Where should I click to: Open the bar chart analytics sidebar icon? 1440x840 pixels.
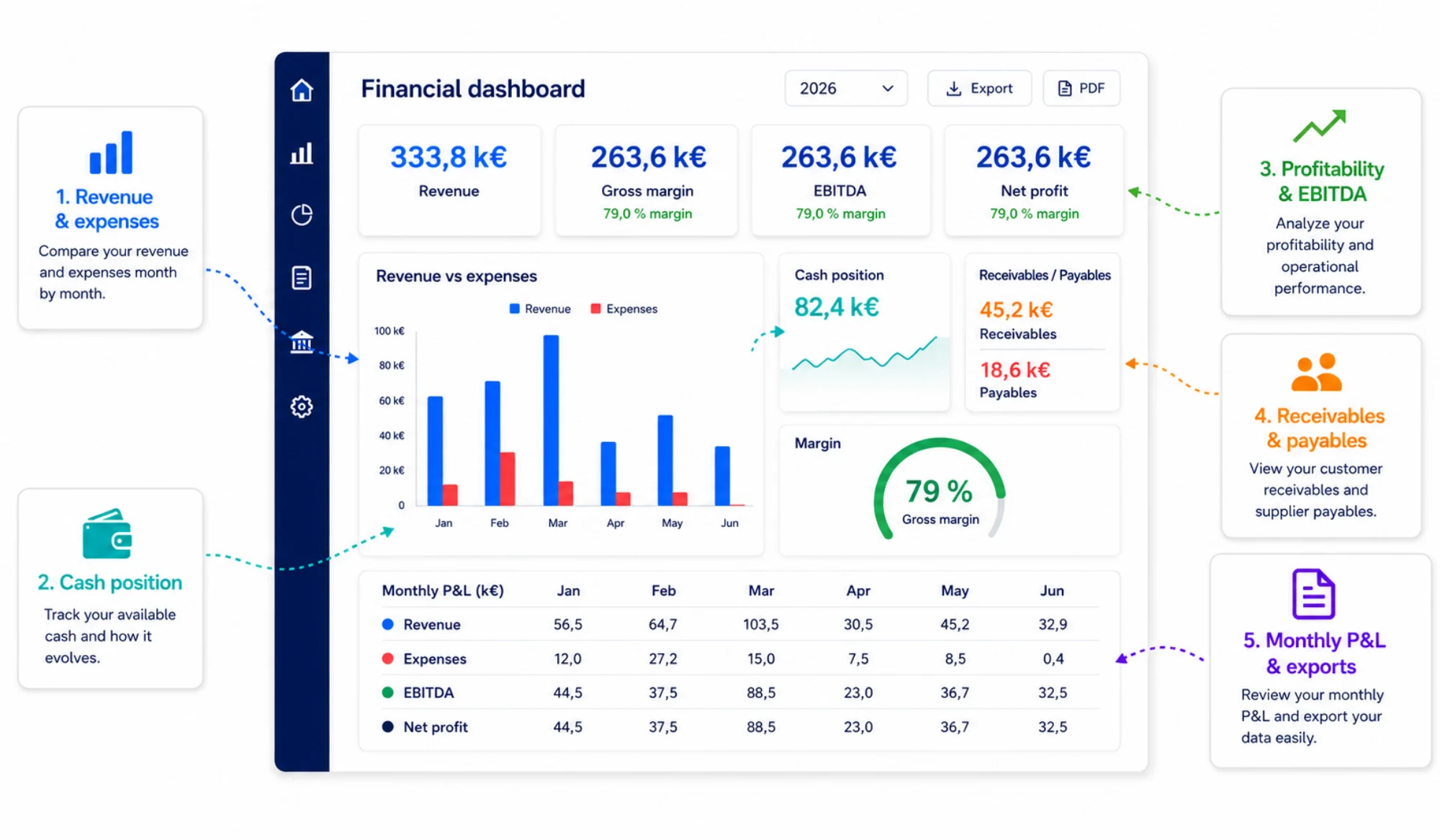[x=302, y=153]
